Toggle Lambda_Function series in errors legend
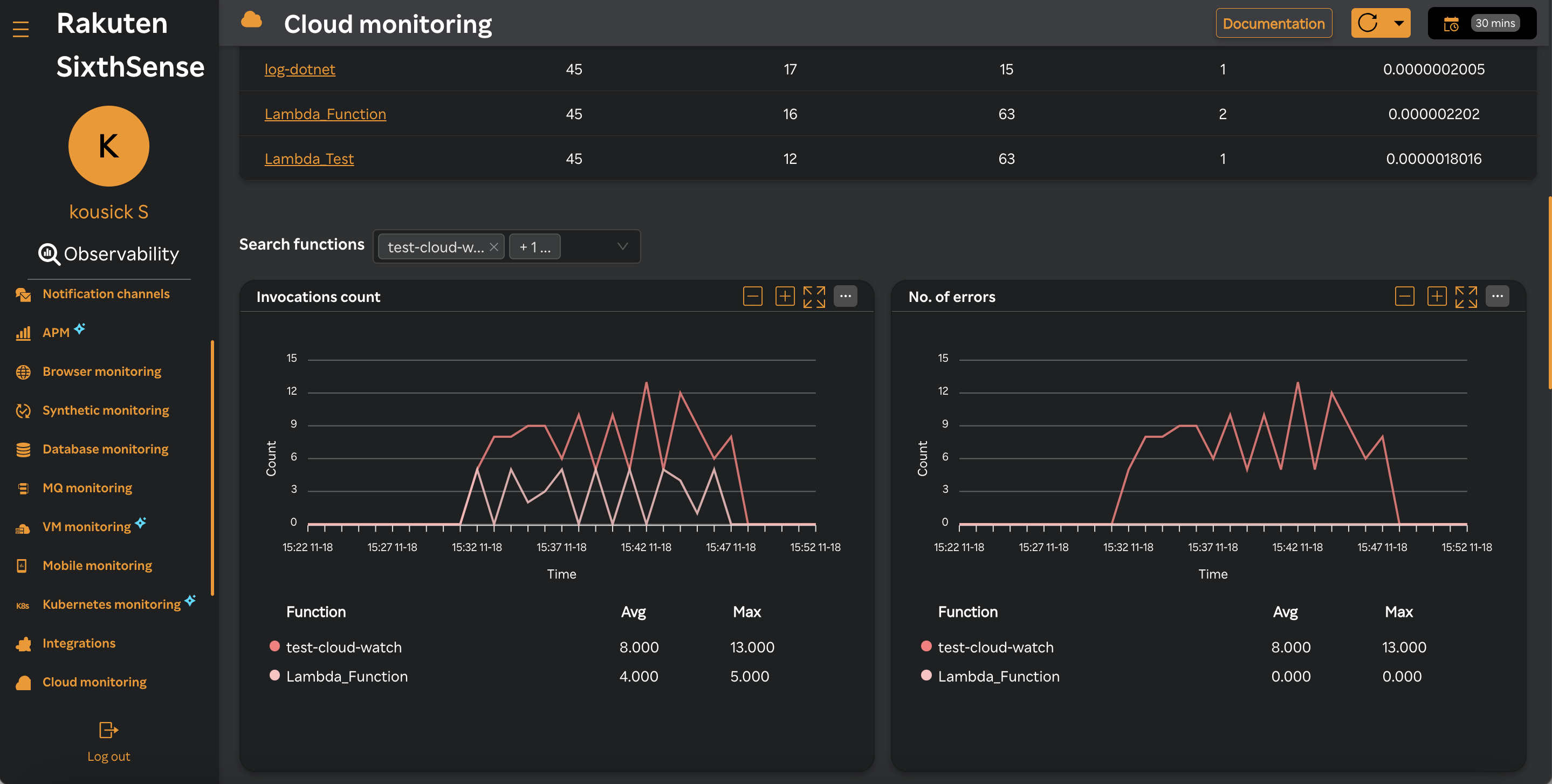Screen dimensions: 1552x784 [991, 676]
